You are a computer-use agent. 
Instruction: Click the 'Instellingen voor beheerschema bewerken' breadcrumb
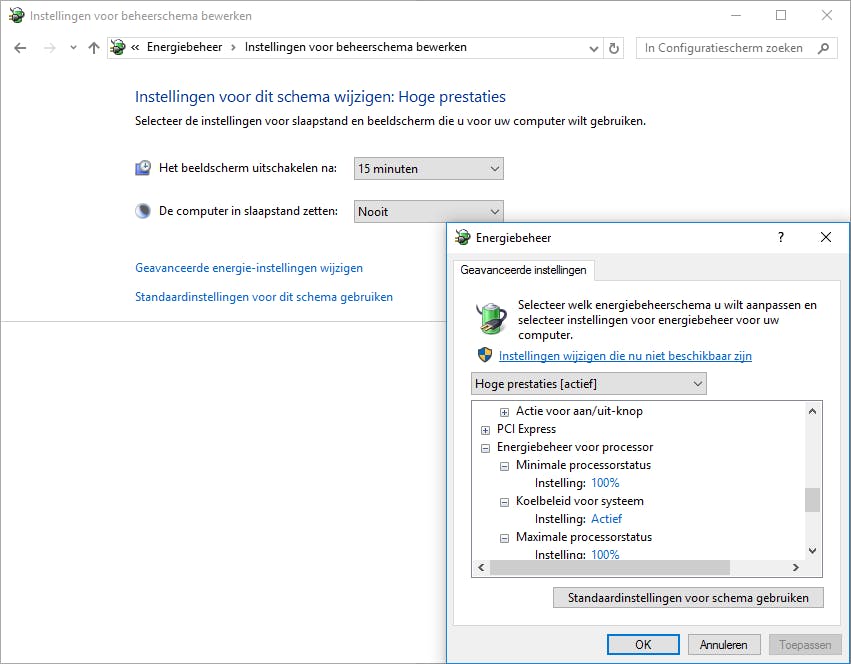point(355,47)
